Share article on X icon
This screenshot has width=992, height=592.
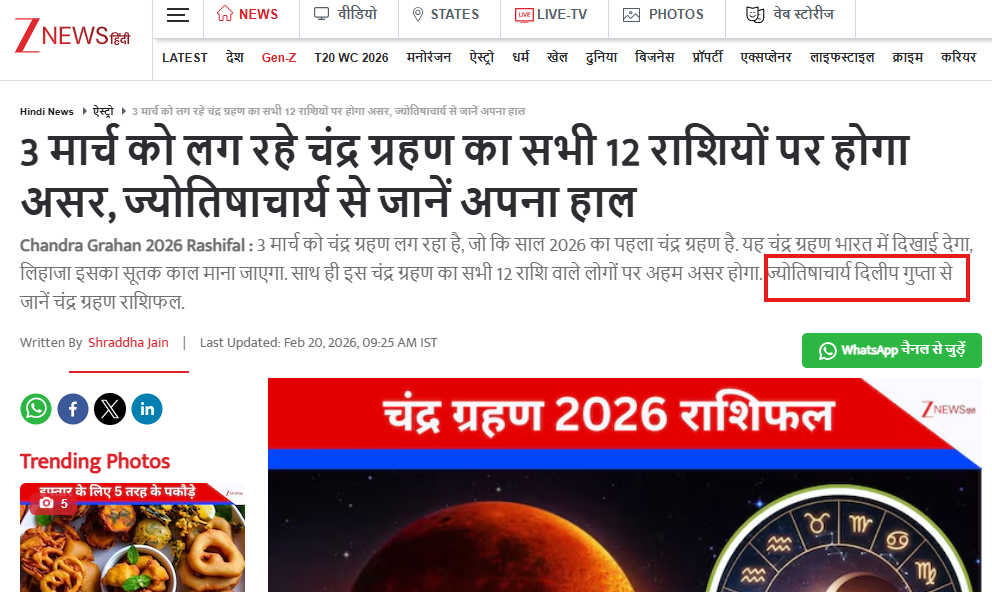click(x=110, y=409)
